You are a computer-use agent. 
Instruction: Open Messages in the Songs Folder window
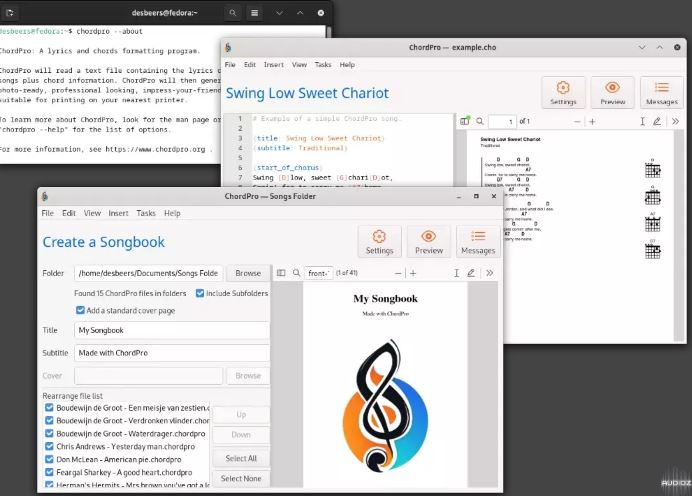(478, 242)
